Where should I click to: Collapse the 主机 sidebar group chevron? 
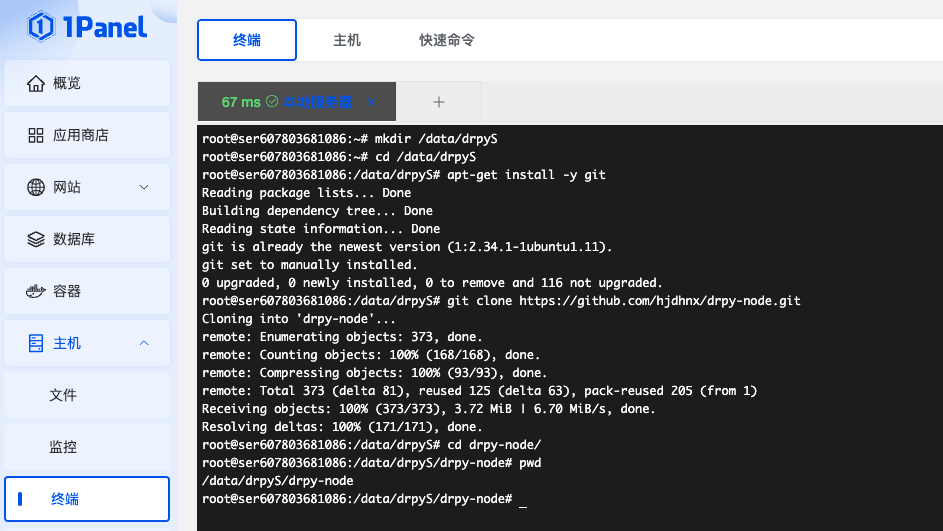coord(143,343)
